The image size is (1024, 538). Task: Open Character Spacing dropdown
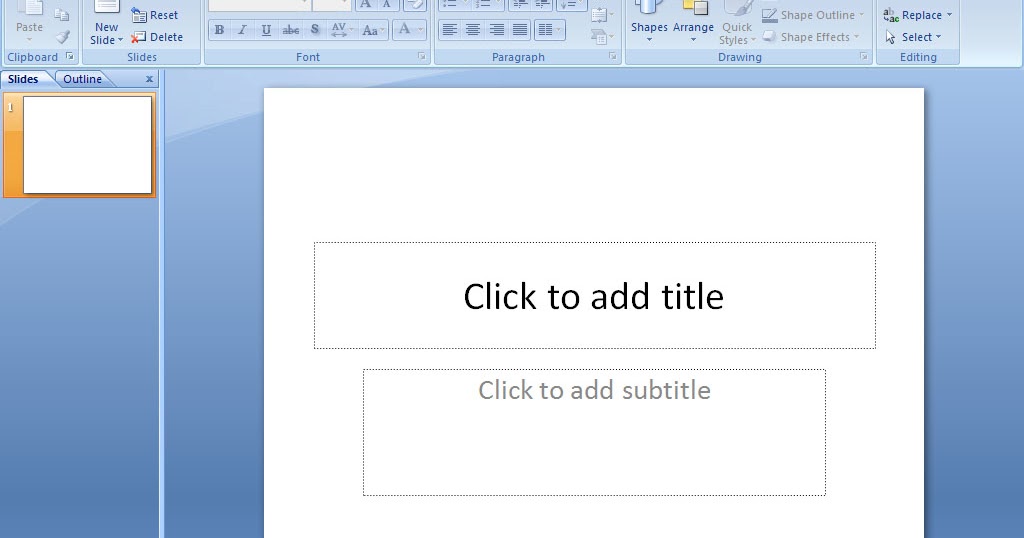pos(342,30)
